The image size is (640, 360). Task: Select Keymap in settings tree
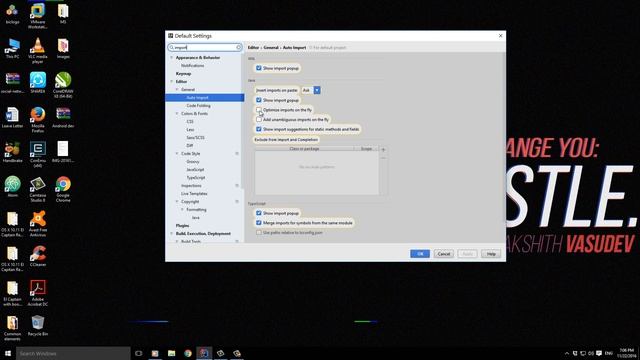click(183, 73)
